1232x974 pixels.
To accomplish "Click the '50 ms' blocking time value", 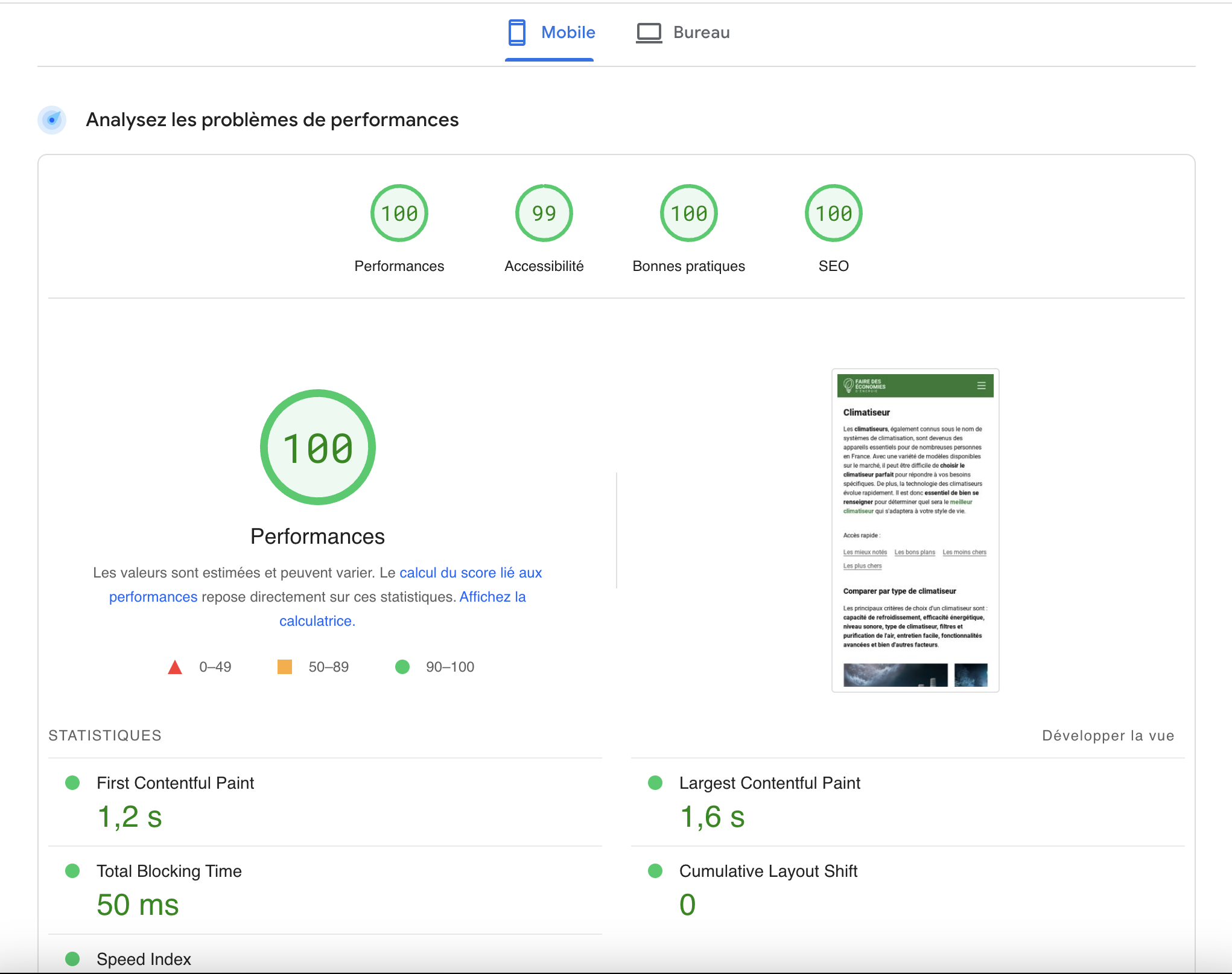I will 138,905.
